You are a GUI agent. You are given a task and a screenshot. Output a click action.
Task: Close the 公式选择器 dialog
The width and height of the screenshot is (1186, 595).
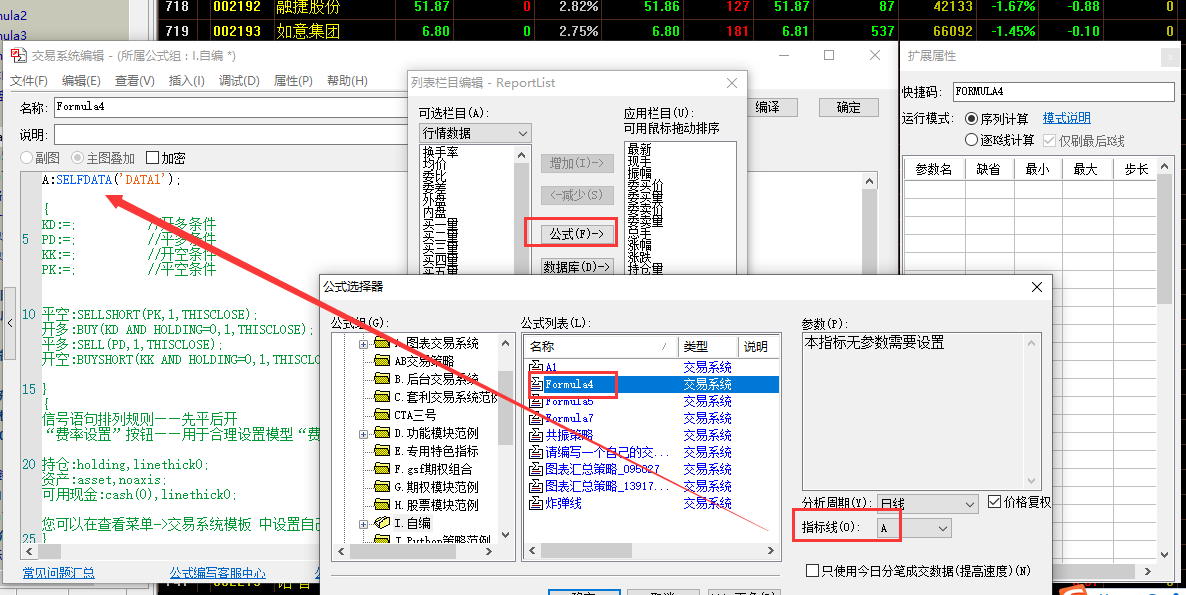coord(1036,287)
